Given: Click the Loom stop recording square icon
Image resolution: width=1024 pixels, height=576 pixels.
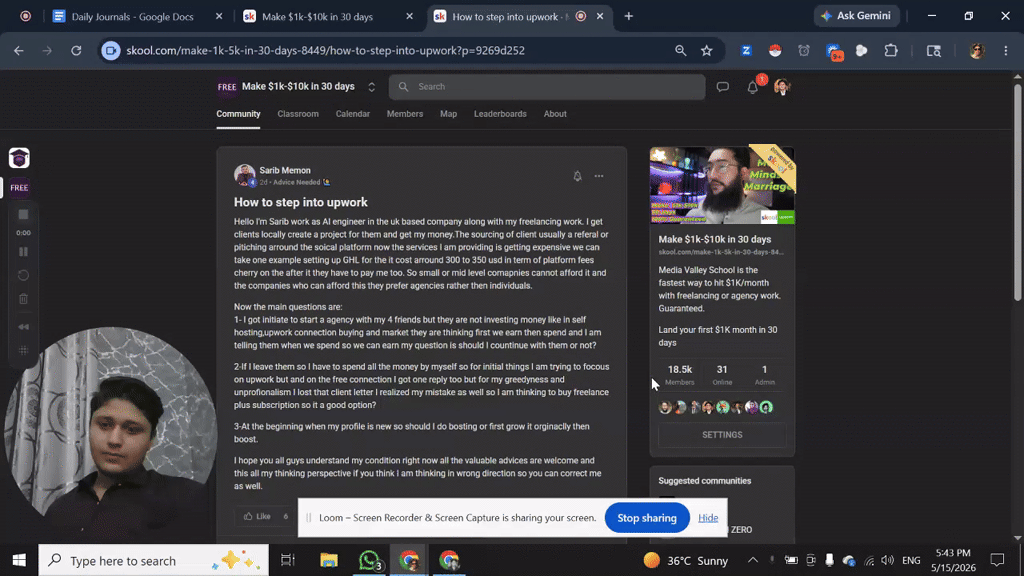Looking at the screenshot, I should click(x=24, y=214).
